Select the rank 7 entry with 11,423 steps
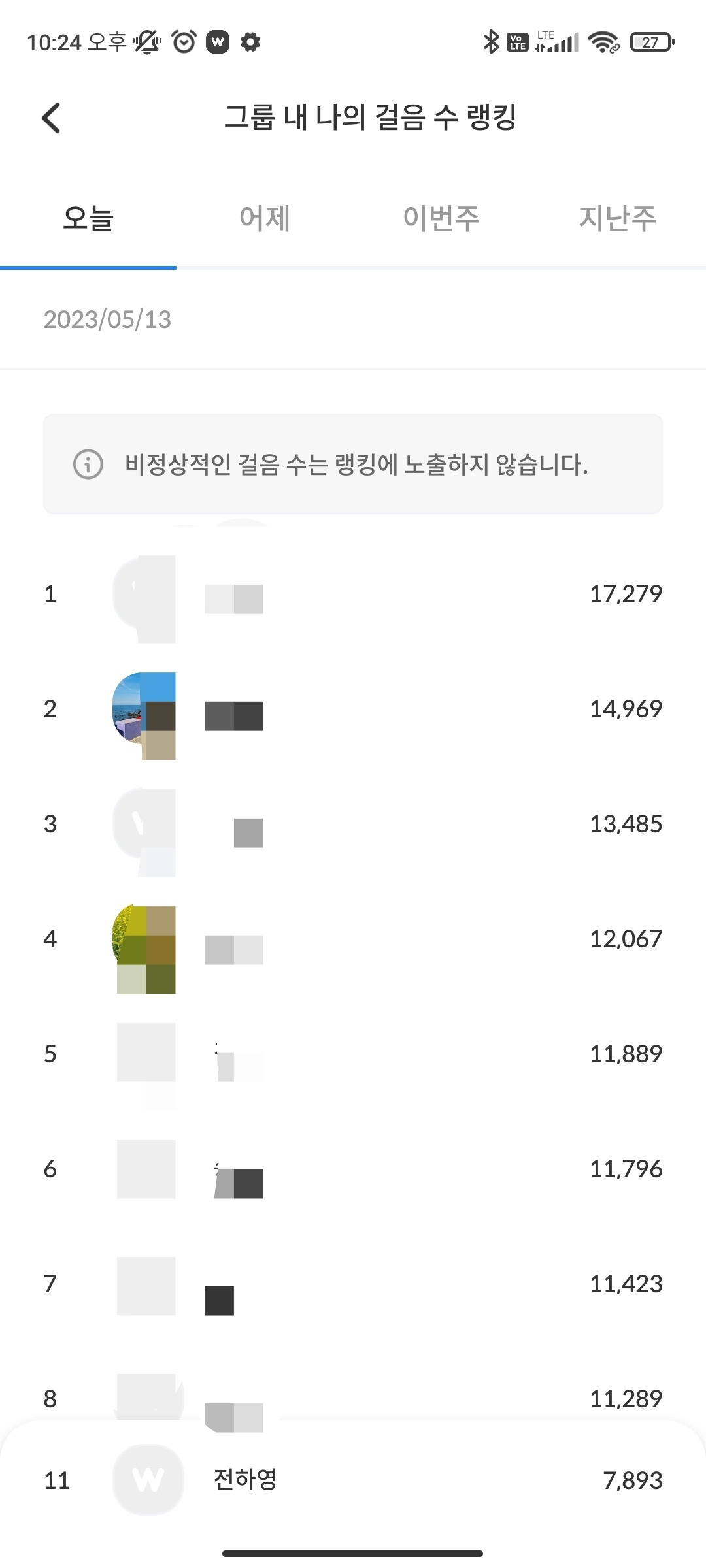Image resolution: width=706 pixels, height=1568 pixels. coord(353,1284)
